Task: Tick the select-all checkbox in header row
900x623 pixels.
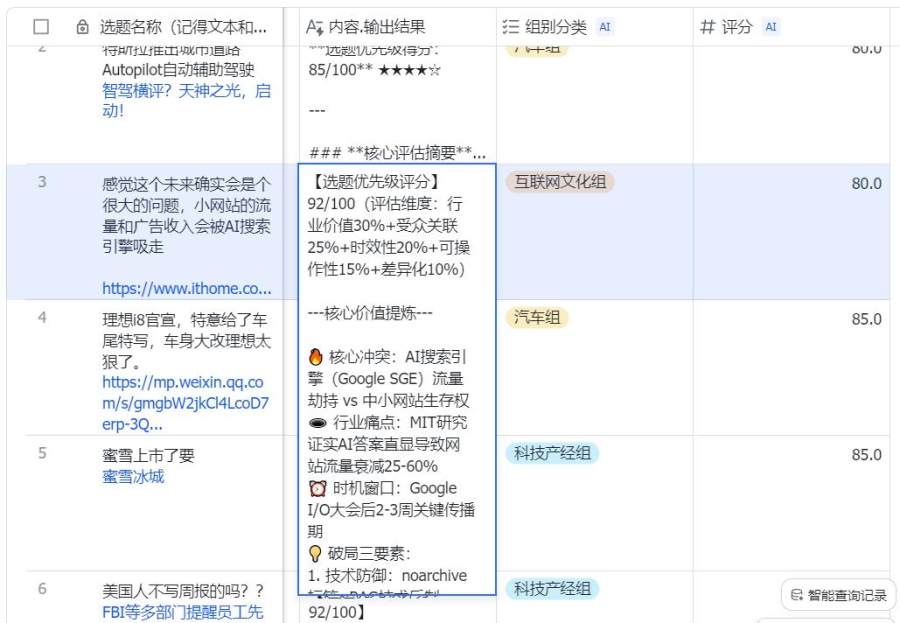Action: (41, 27)
